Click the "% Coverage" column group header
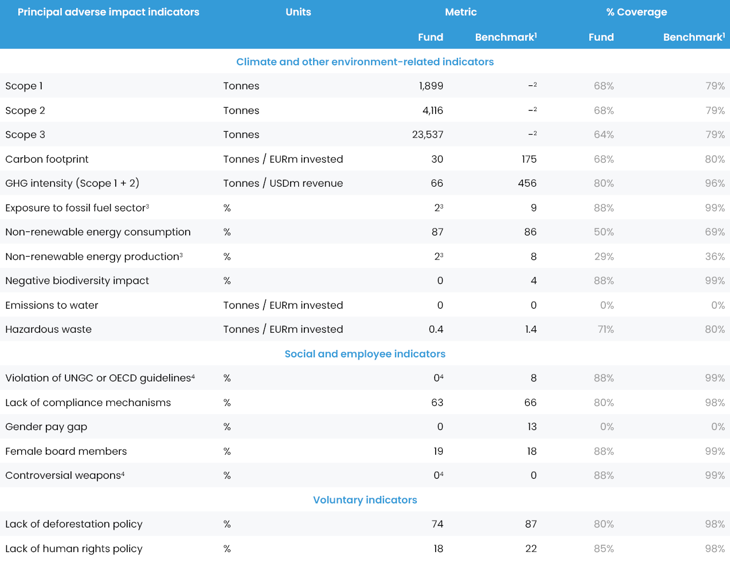This screenshot has width=730, height=571. tap(636, 12)
